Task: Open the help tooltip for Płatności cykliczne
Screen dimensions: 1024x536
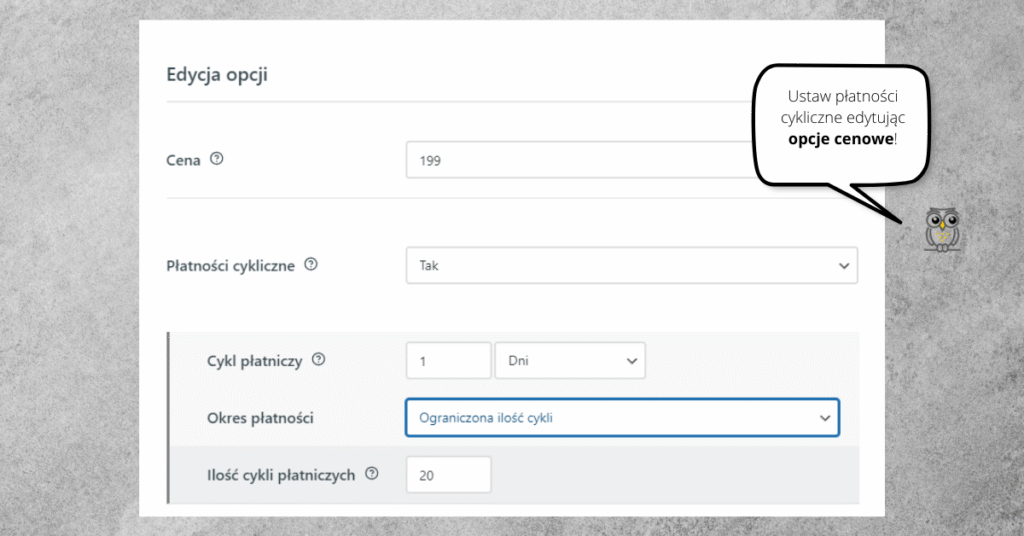Action: (312, 264)
